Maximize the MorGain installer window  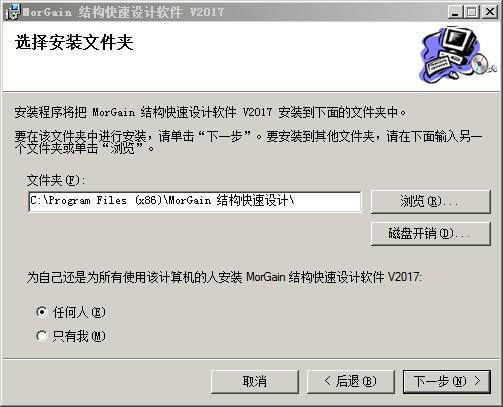[x=471, y=12]
